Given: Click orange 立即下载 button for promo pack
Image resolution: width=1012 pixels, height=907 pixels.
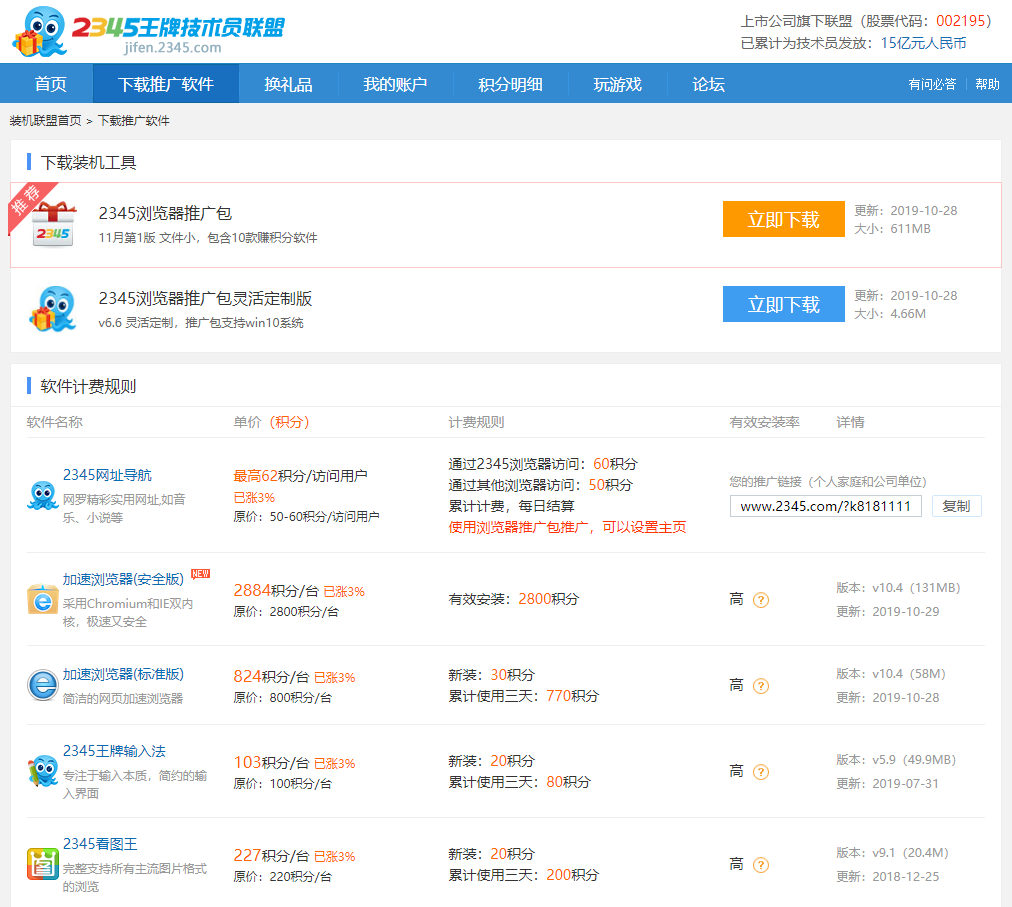Looking at the screenshot, I should pyautogui.click(x=784, y=219).
